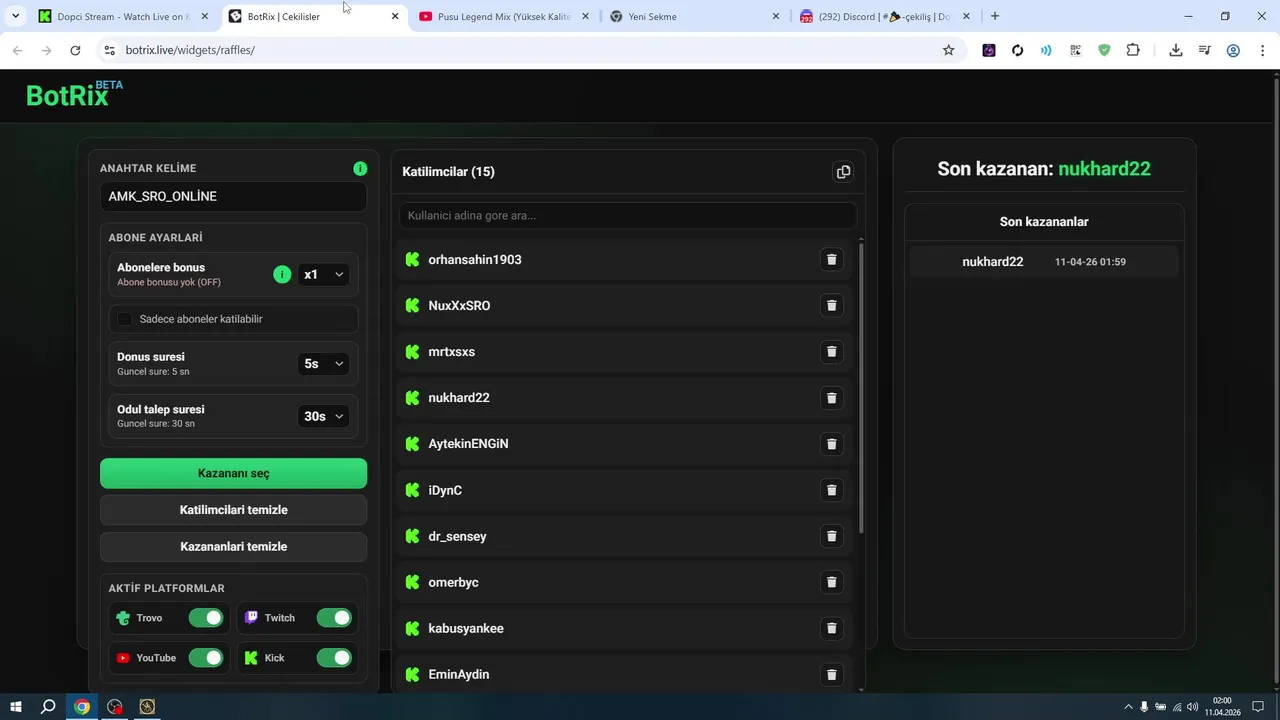Click the 11-04-26 01:59 timestamp
This screenshot has width=1280, height=720.
pos(1090,262)
